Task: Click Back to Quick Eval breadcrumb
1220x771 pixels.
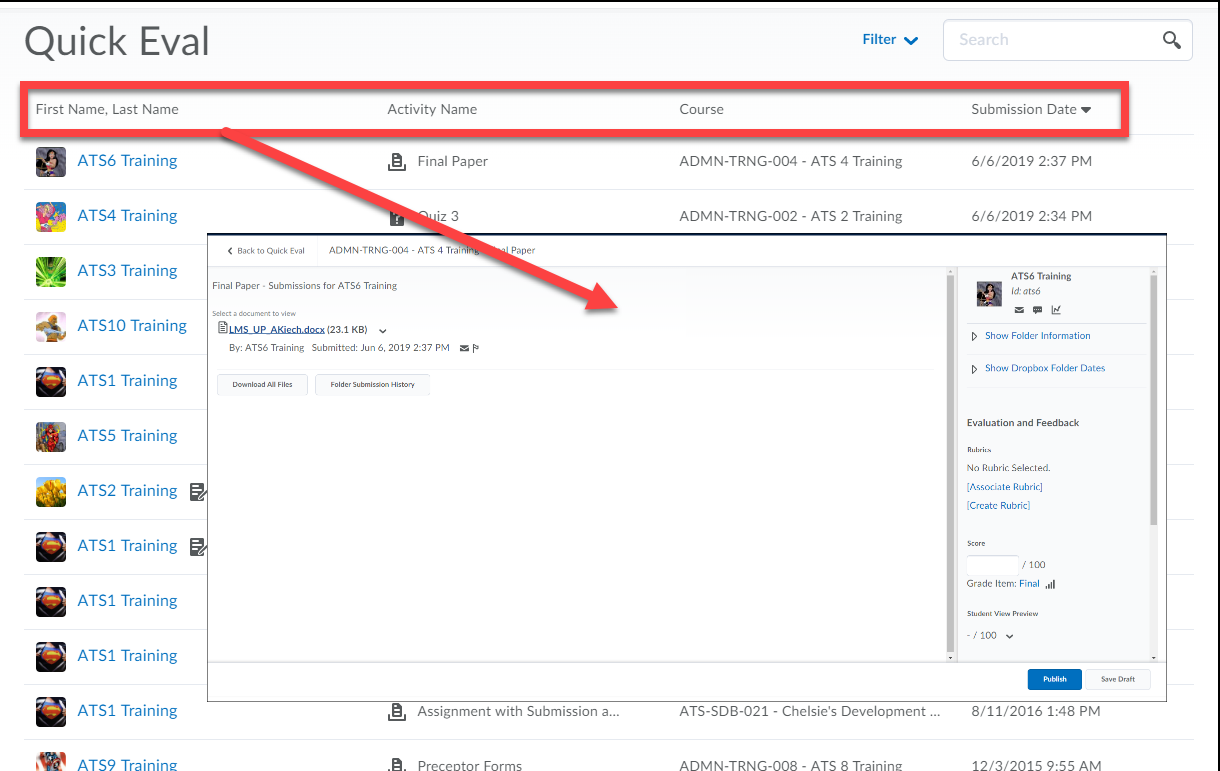Action: pos(264,250)
